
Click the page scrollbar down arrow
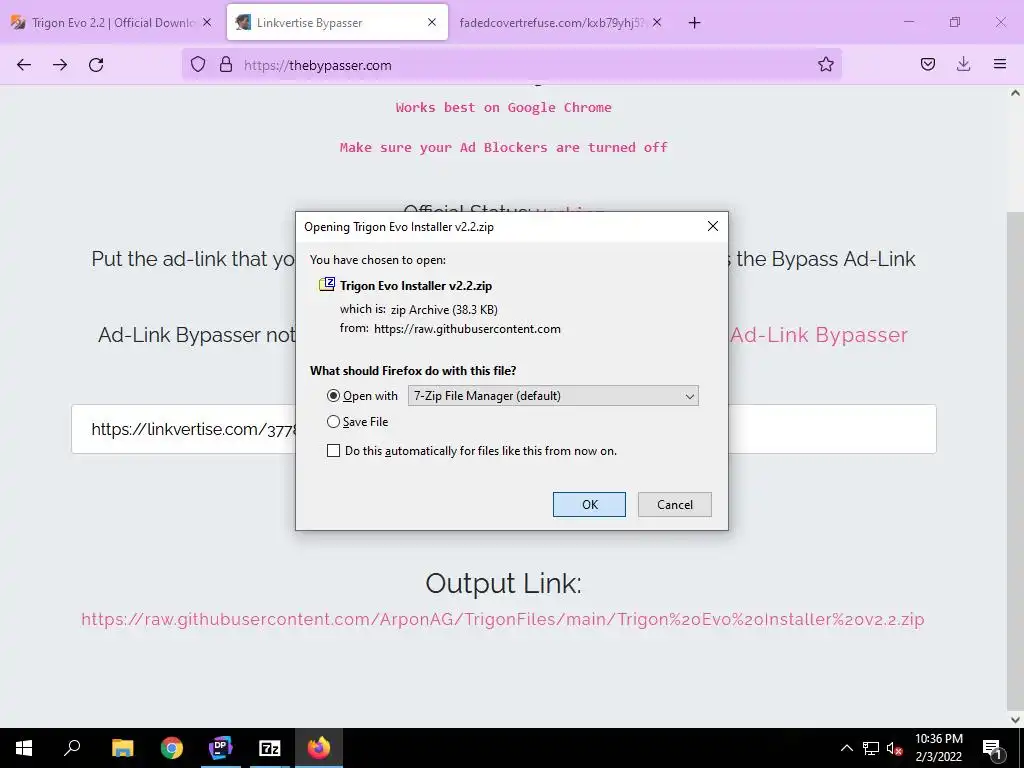(x=1016, y=720)
